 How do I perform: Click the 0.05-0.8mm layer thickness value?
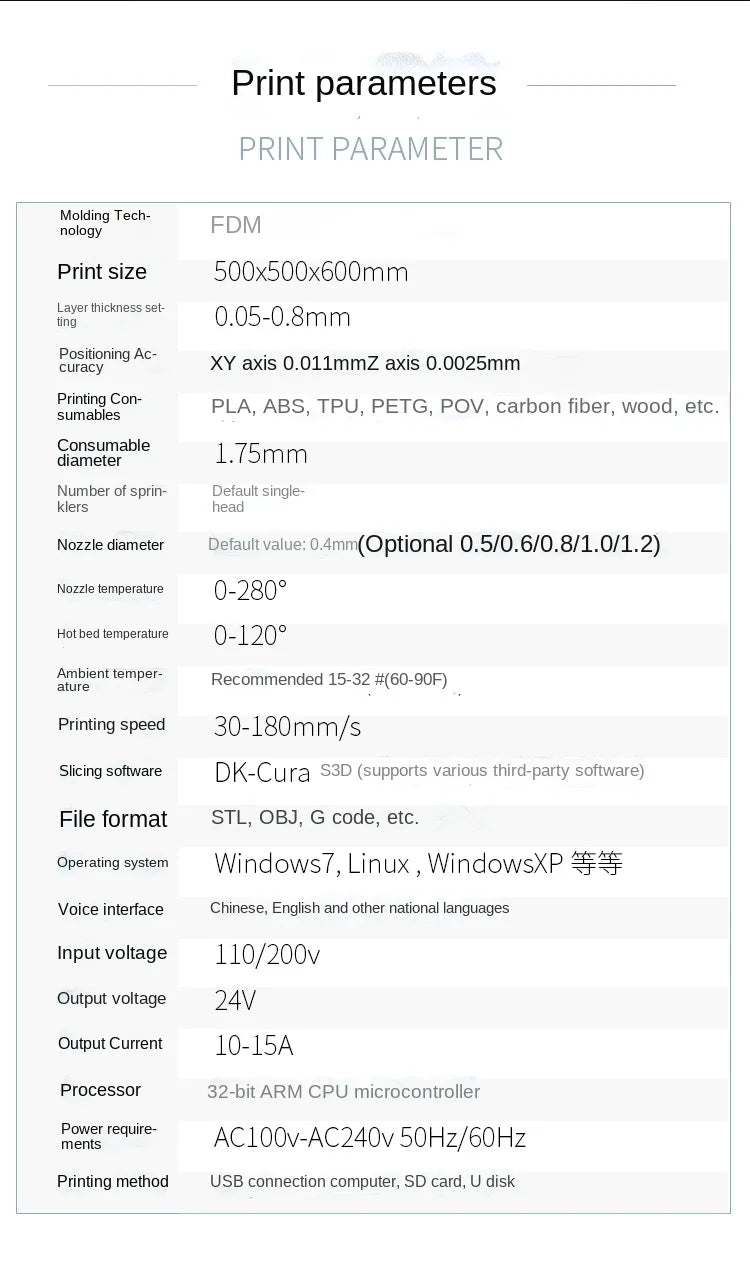tap(282, 318)
